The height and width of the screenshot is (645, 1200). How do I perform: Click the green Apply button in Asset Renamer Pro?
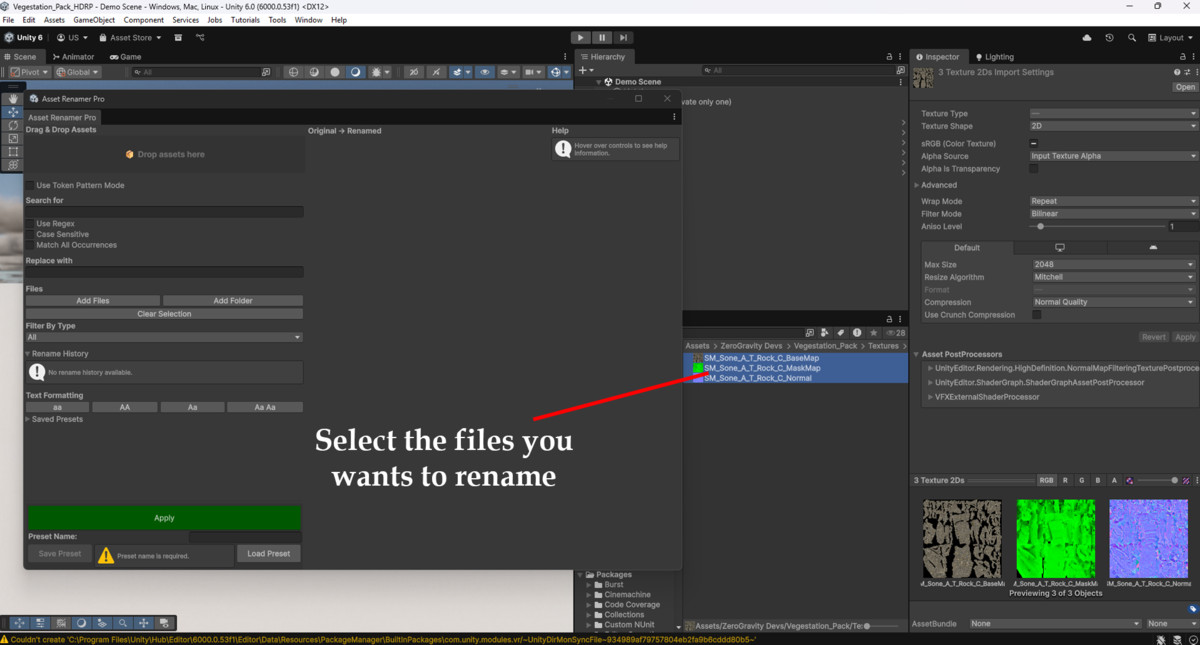[163, 518]
